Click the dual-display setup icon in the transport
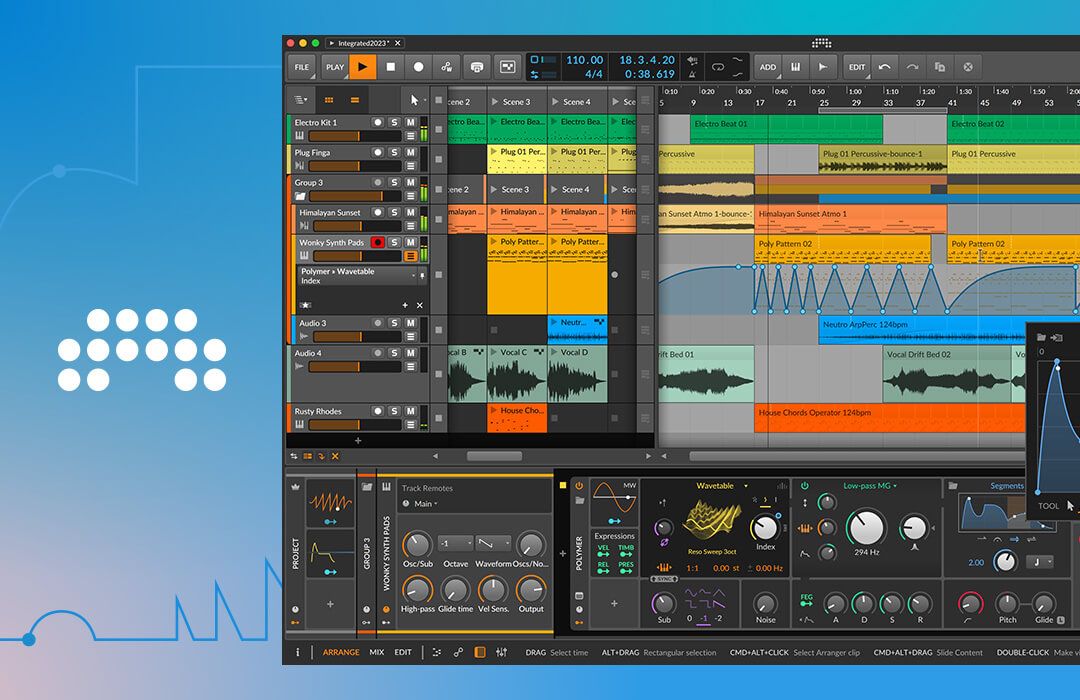Screen dimensions: 1080x700 coord(508,66)
